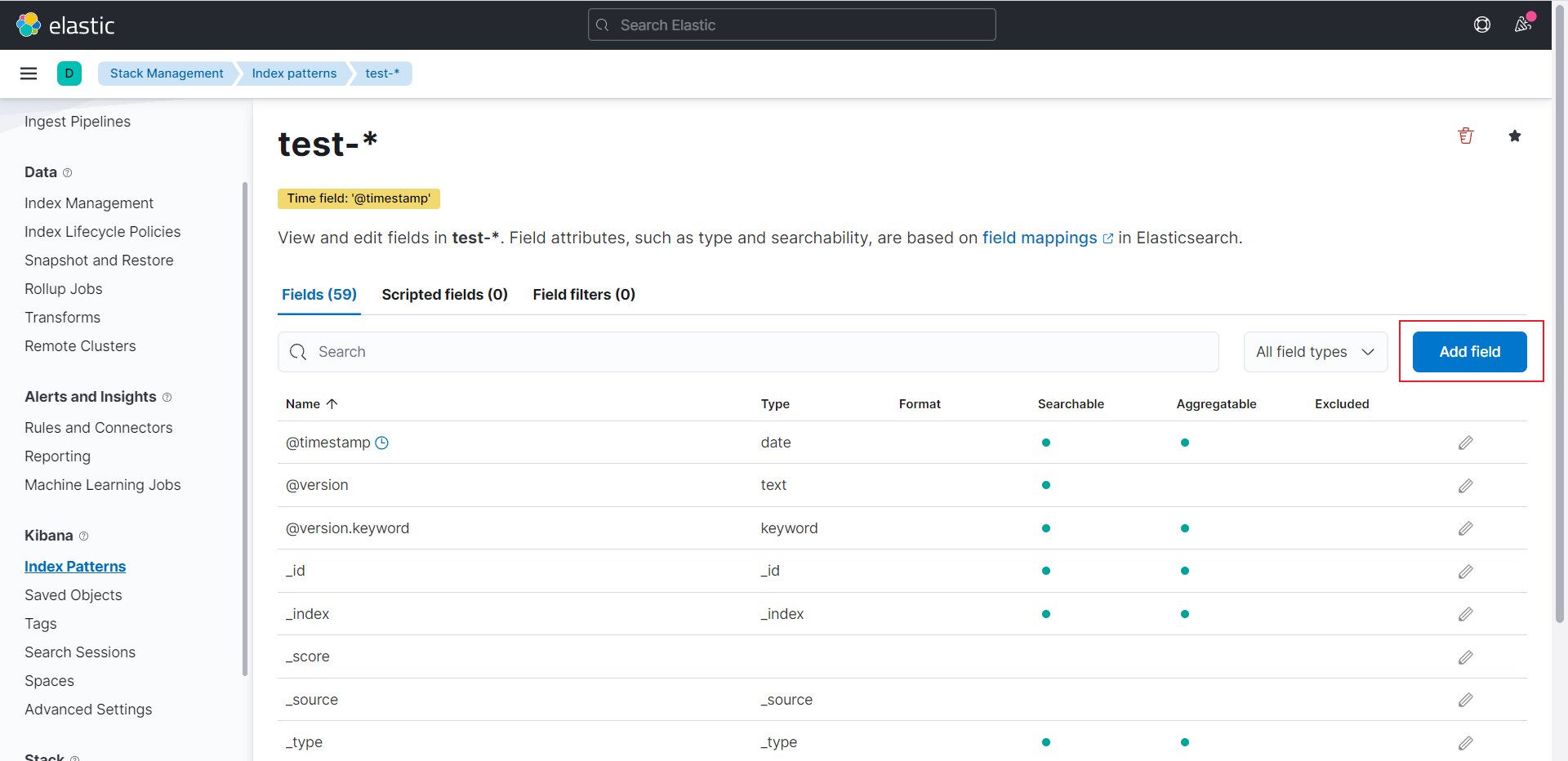Delete the index pattern with trash icon

click(x=1466, y=136)
